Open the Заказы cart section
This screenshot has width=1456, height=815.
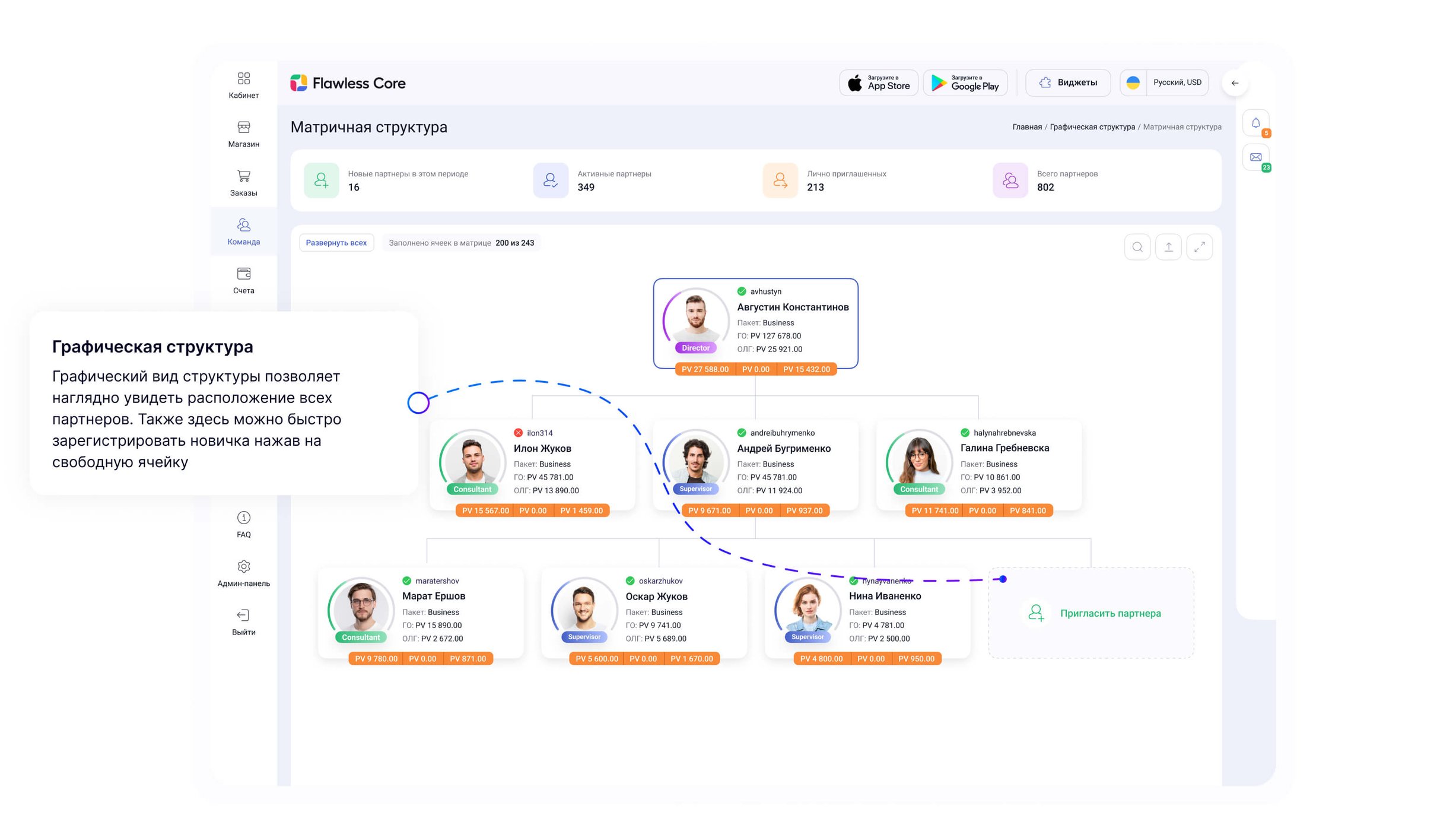(243, 182)
